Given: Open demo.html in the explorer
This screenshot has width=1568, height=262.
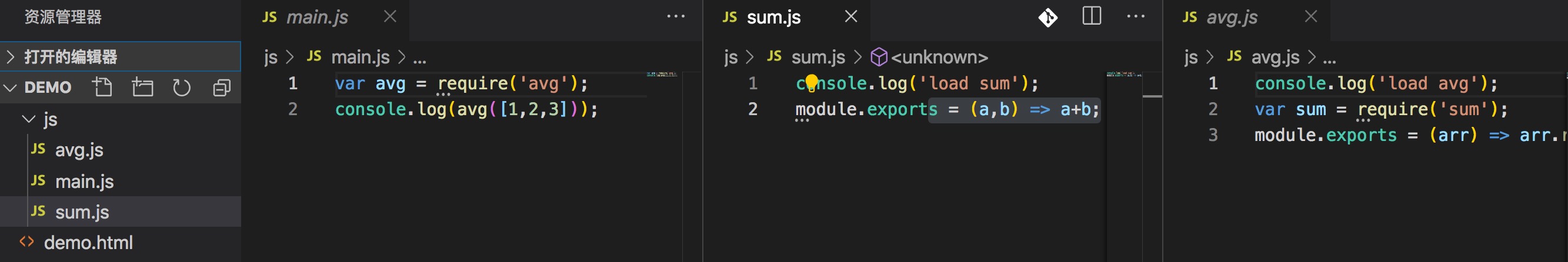Looking at the screenshot, I should point(88,243).
